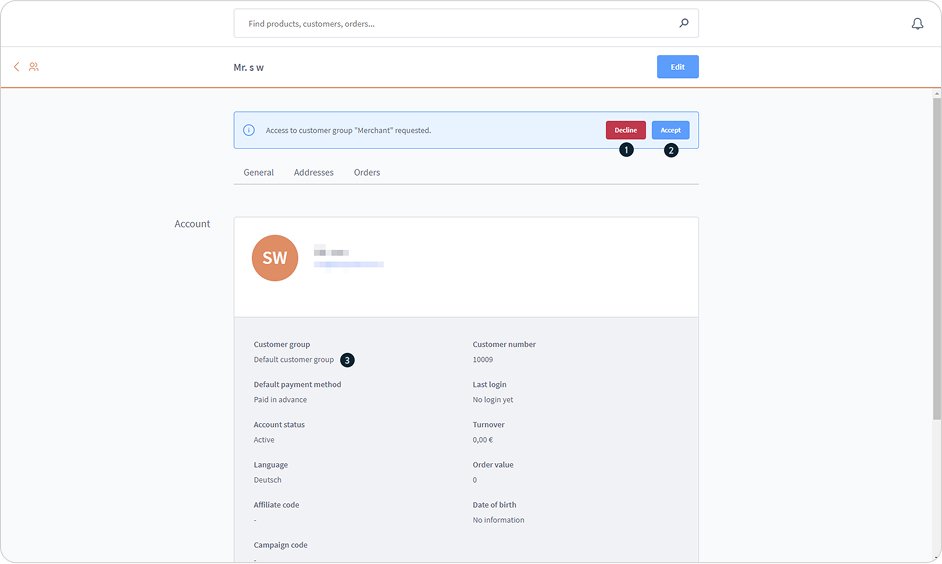
Task: Open the Addresses tab
Action: pyautogui.click(x=314, y=173)
